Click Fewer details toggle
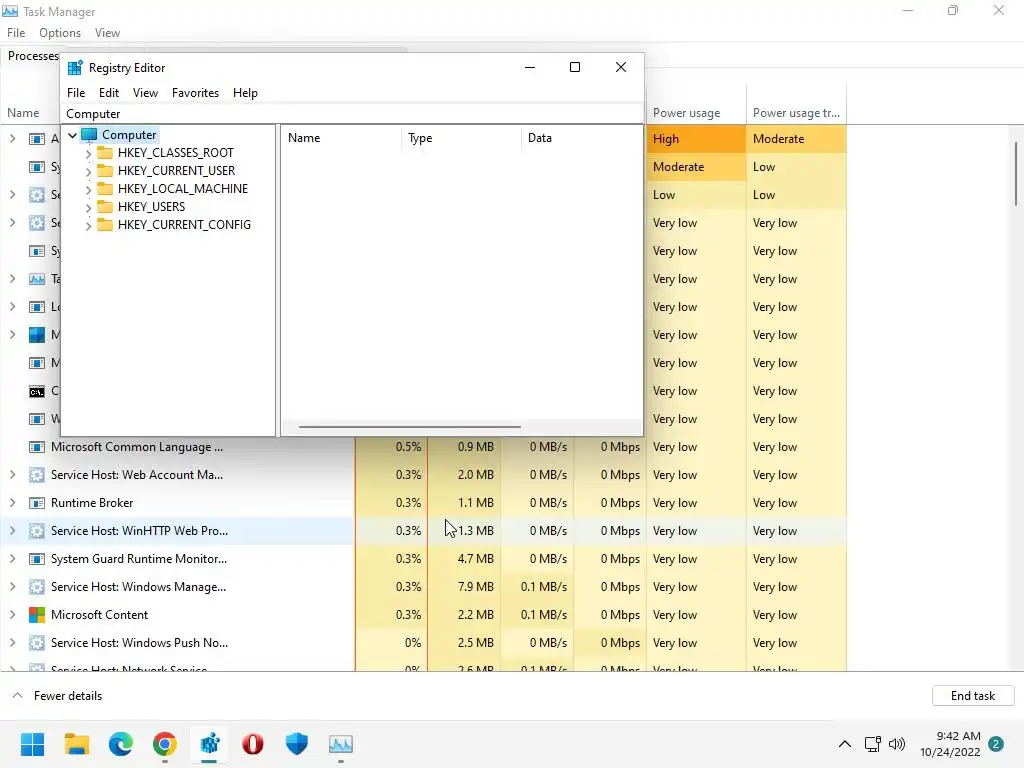The image size is (1024, 768). [57, 696]
